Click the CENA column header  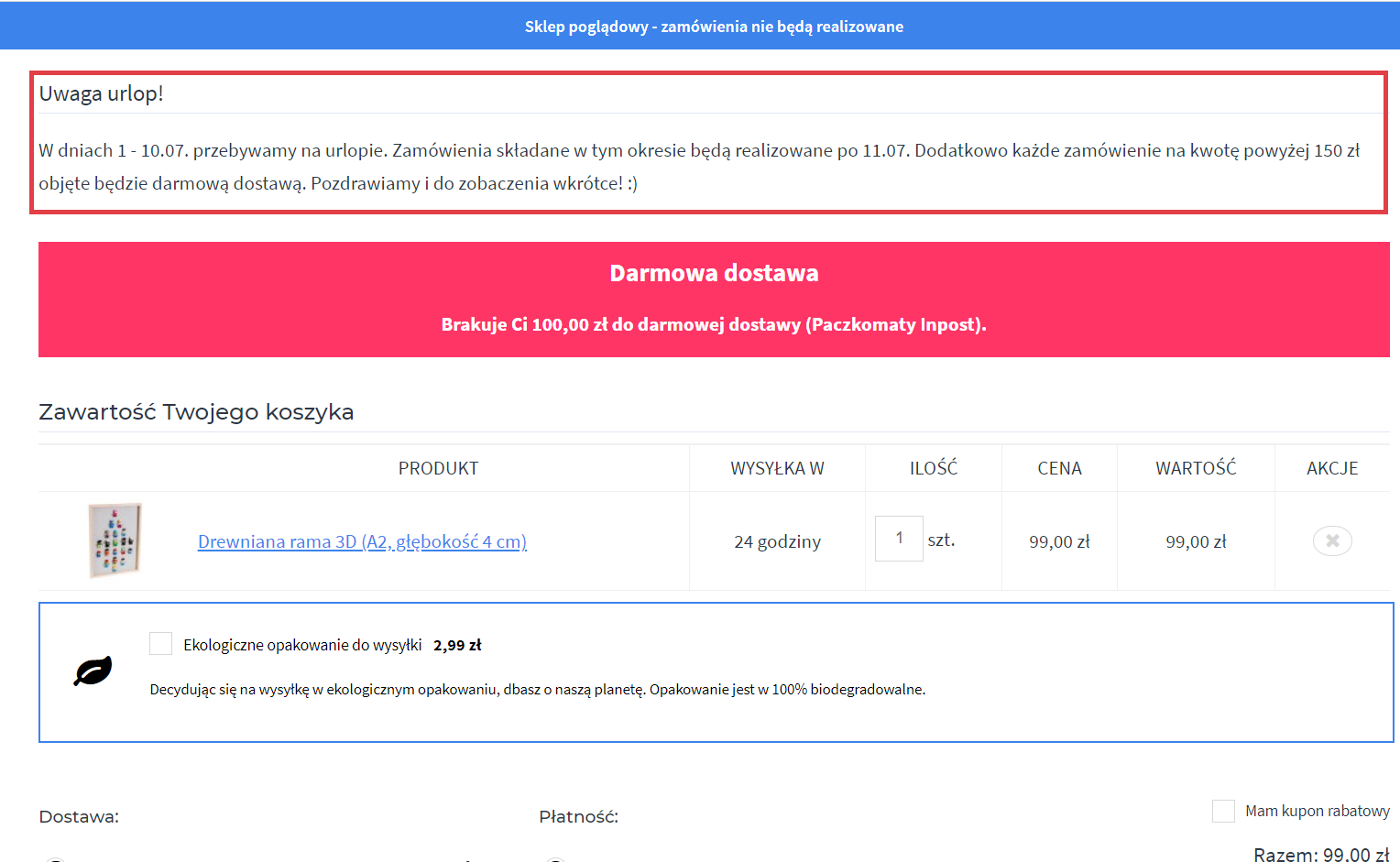click(x=1059, y=468)
